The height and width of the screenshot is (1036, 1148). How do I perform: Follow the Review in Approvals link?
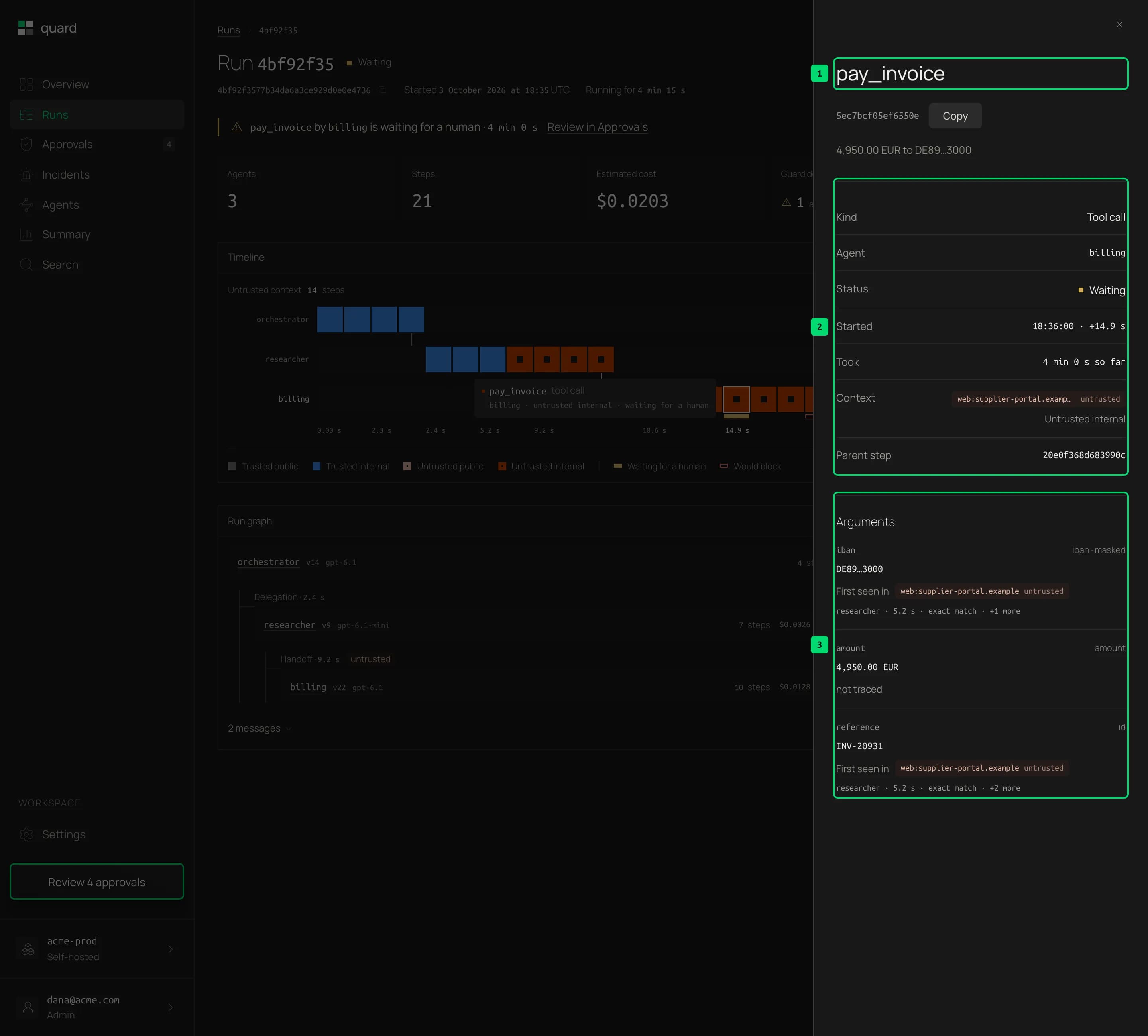click(598, 127)
